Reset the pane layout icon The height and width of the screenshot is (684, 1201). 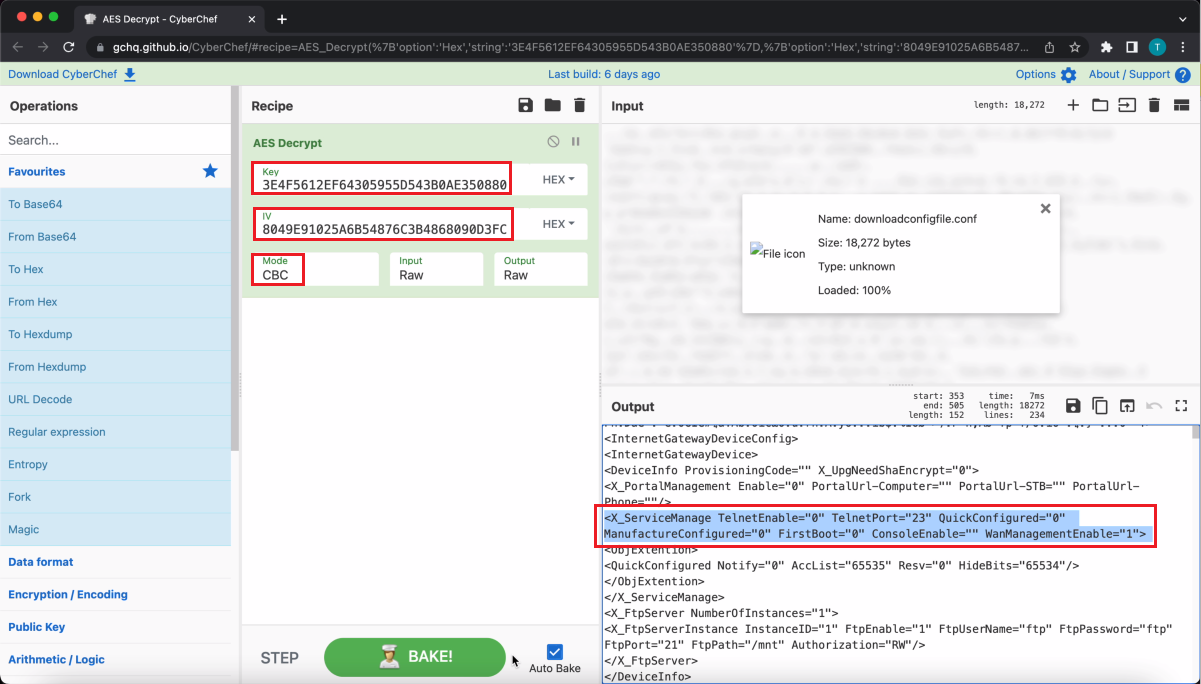click(1181, 105)
